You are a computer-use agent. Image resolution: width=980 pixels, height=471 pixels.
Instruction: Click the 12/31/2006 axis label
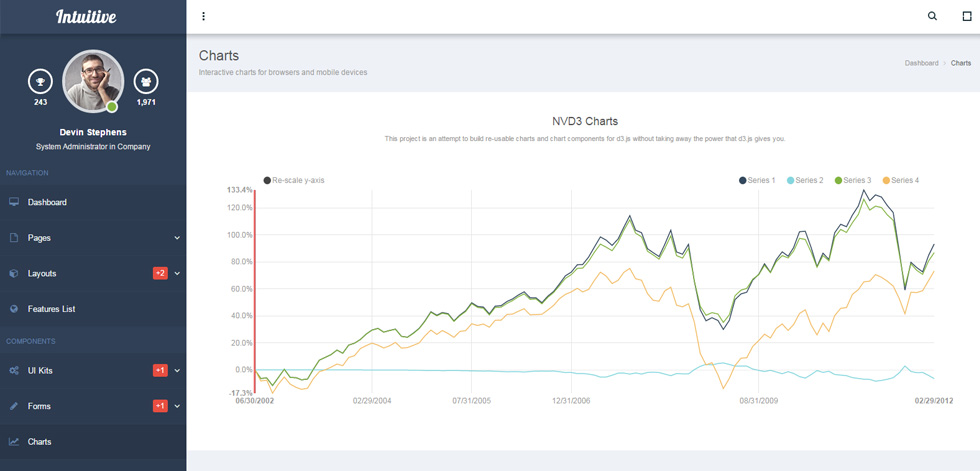(571, 401)
